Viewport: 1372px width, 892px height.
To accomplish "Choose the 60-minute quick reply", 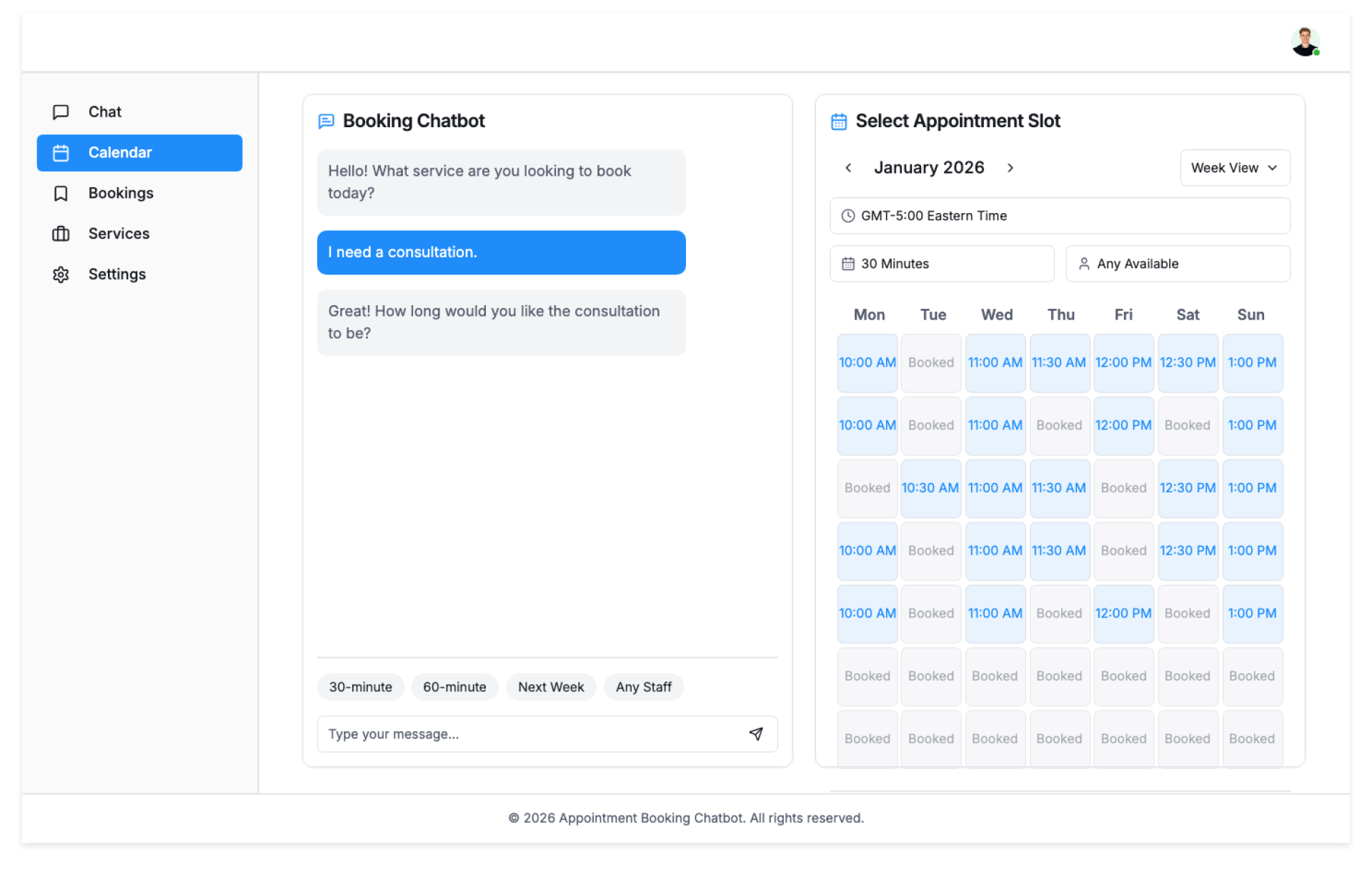I will [x=454, y=687].
